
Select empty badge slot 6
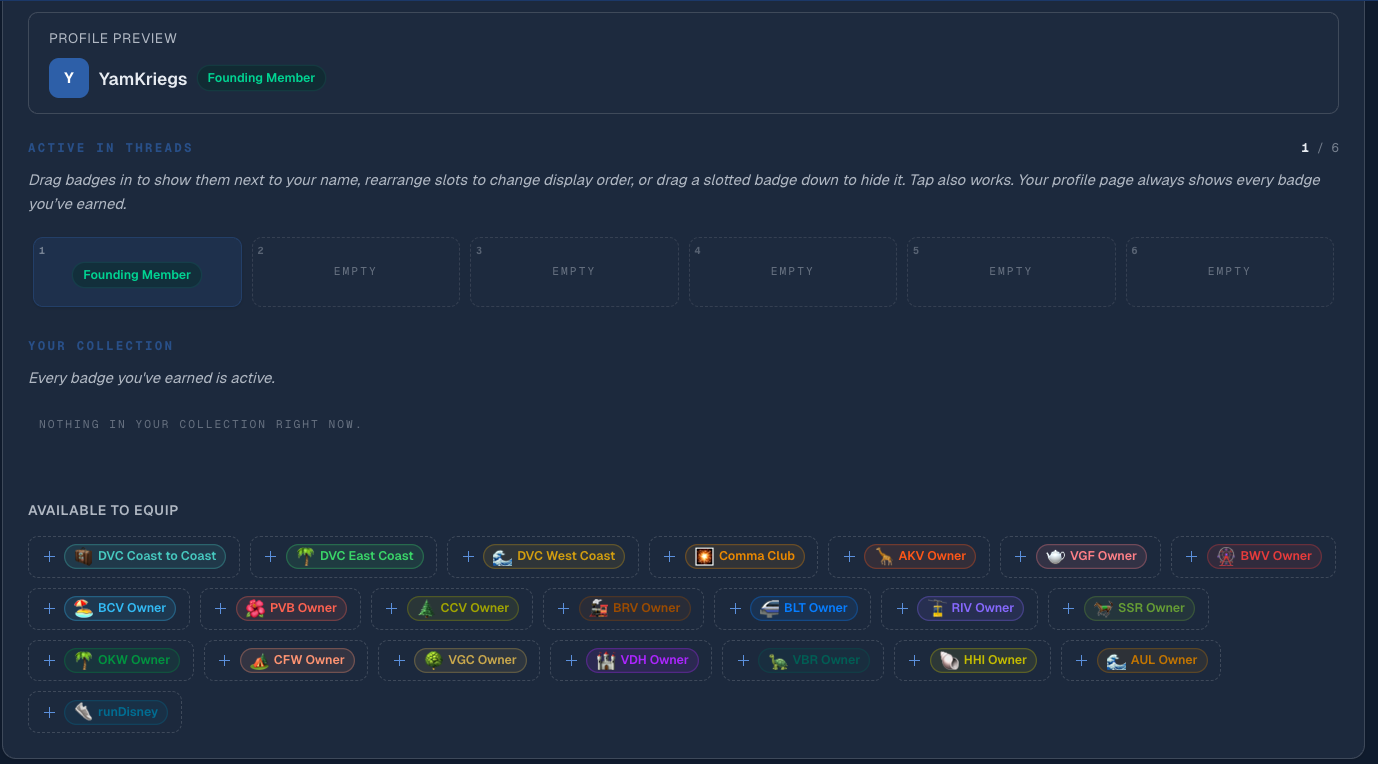(1229, 271)
